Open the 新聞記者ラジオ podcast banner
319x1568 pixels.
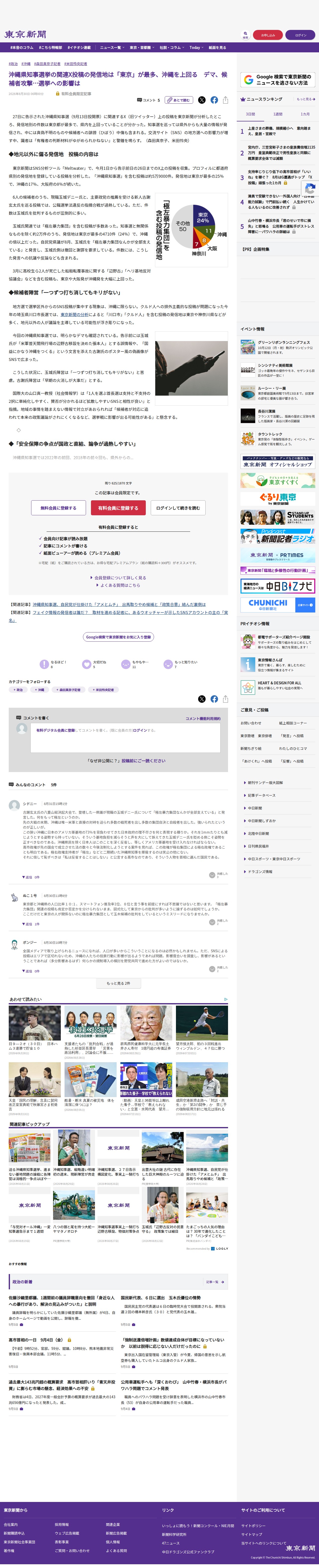[278, 536]
